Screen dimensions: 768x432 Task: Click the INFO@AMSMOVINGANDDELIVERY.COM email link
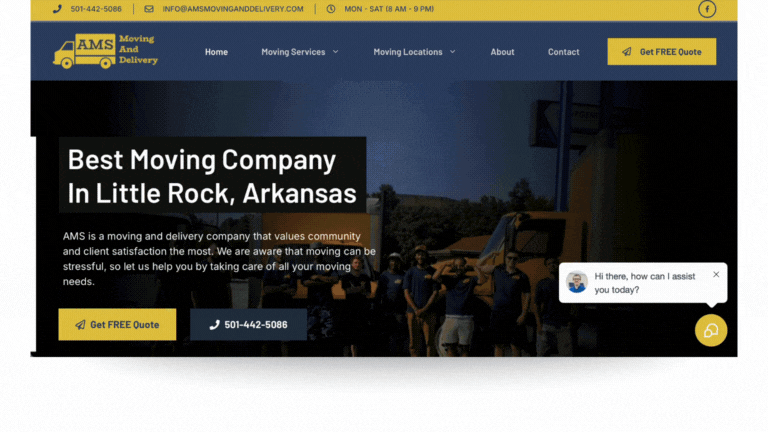point(233,9)
